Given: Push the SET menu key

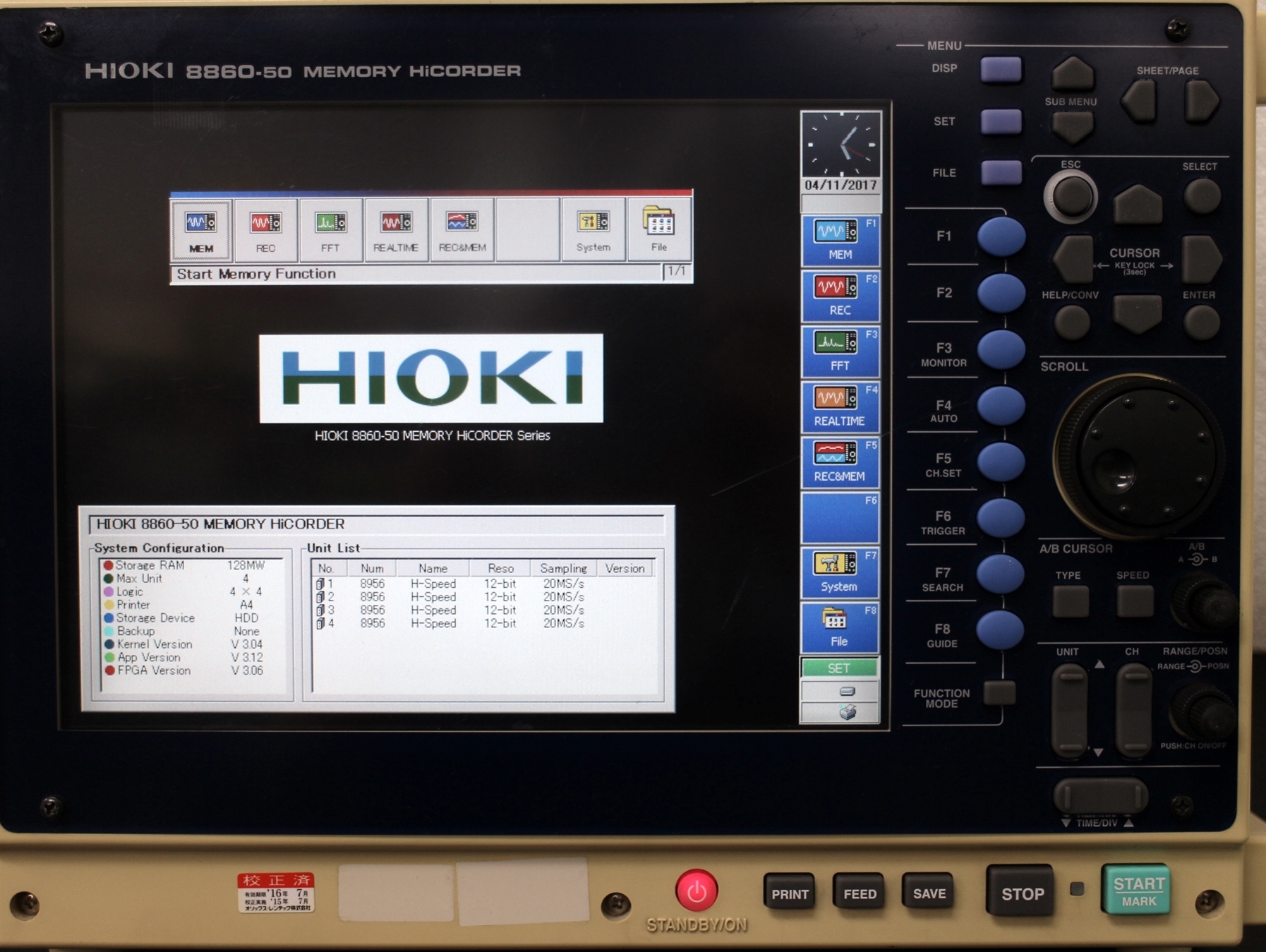Looking at the screenshot, I should tap(1001, 121).
